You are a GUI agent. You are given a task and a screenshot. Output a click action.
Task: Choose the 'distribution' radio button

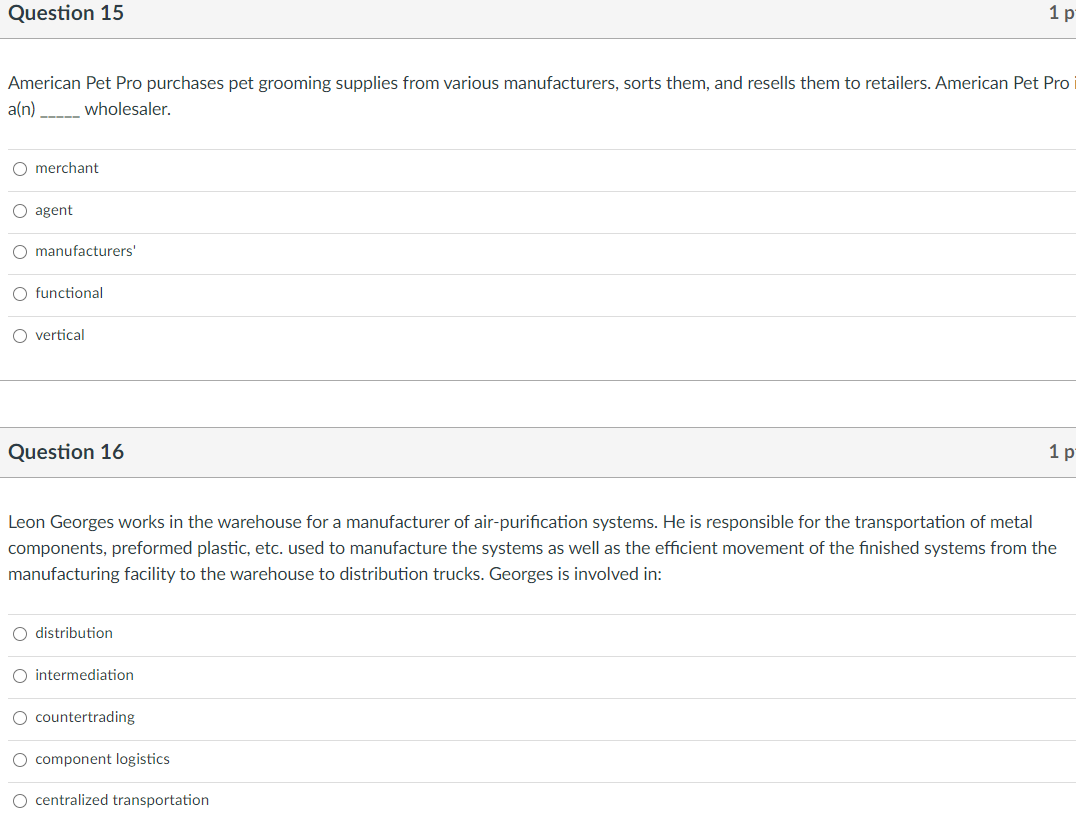pos(20,634)
